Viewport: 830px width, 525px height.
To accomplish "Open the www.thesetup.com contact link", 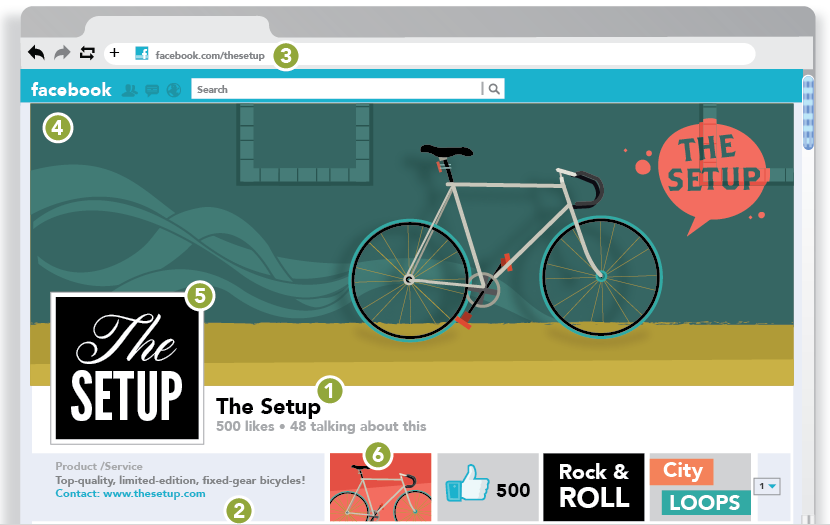I will 154,493.
